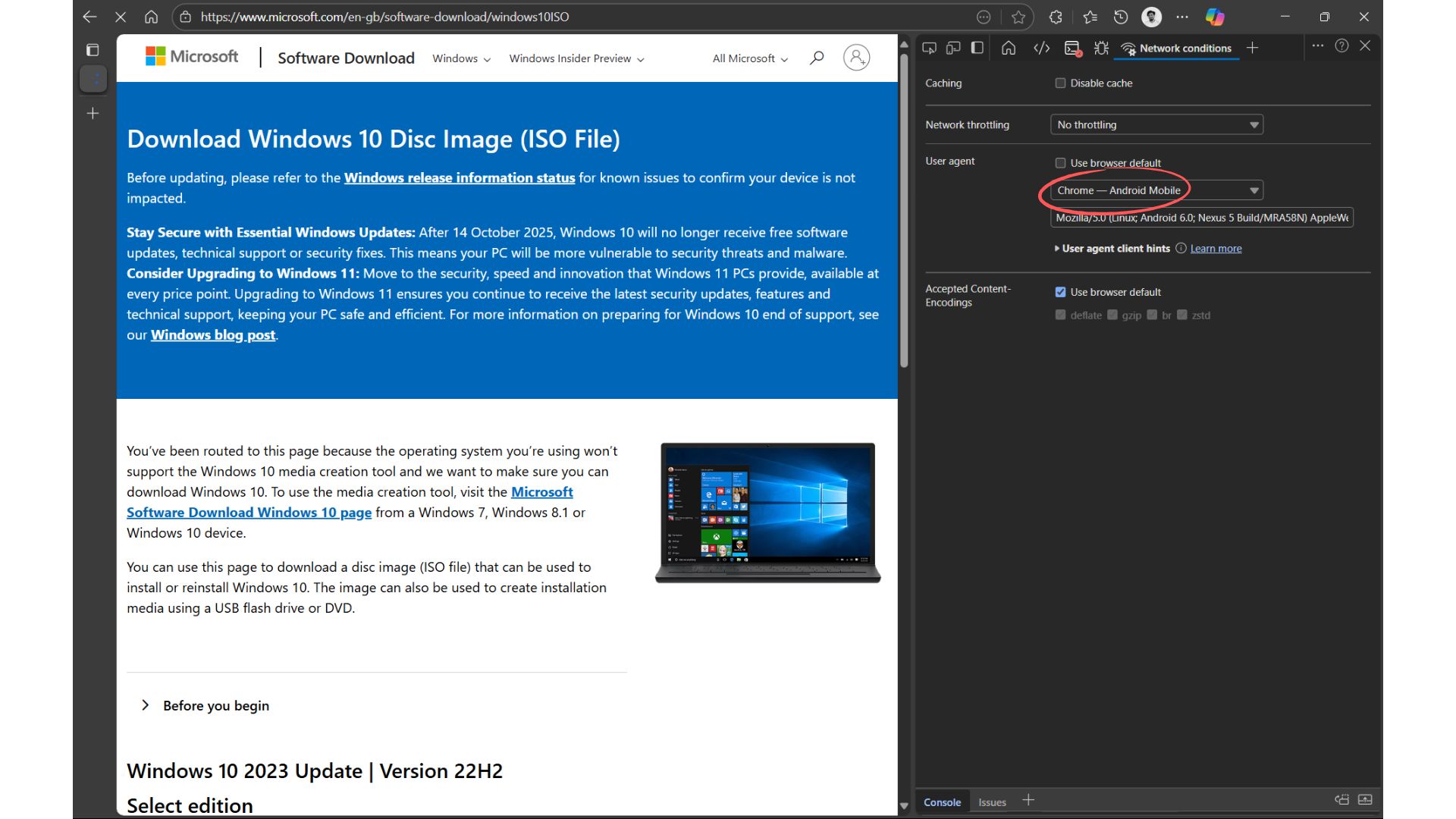
Task: Open the Elements panel code-brackets icon
Action: [x=1041, y=48]
